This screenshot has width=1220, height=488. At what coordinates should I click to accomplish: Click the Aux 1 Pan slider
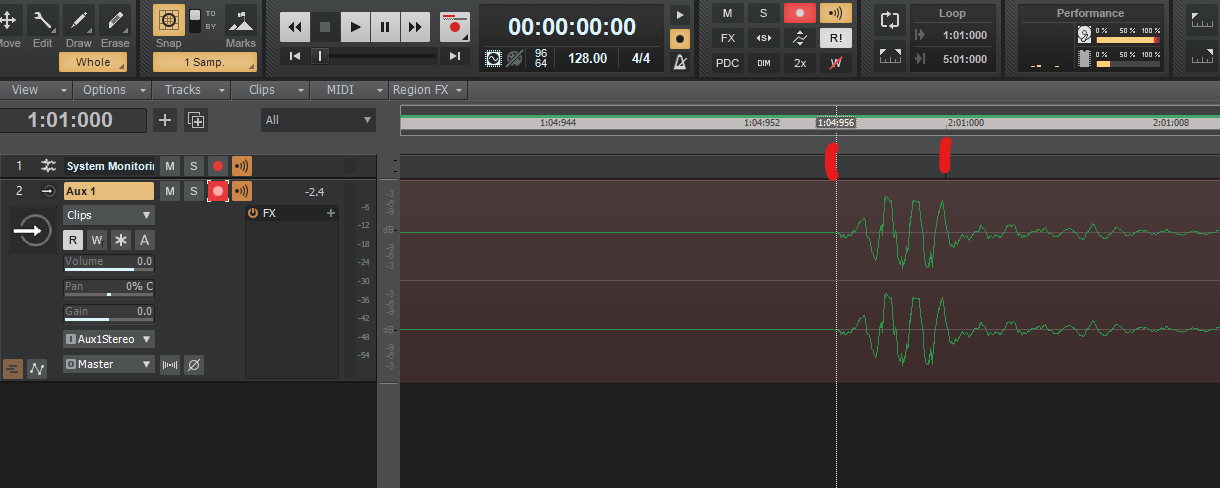point(108,288)
